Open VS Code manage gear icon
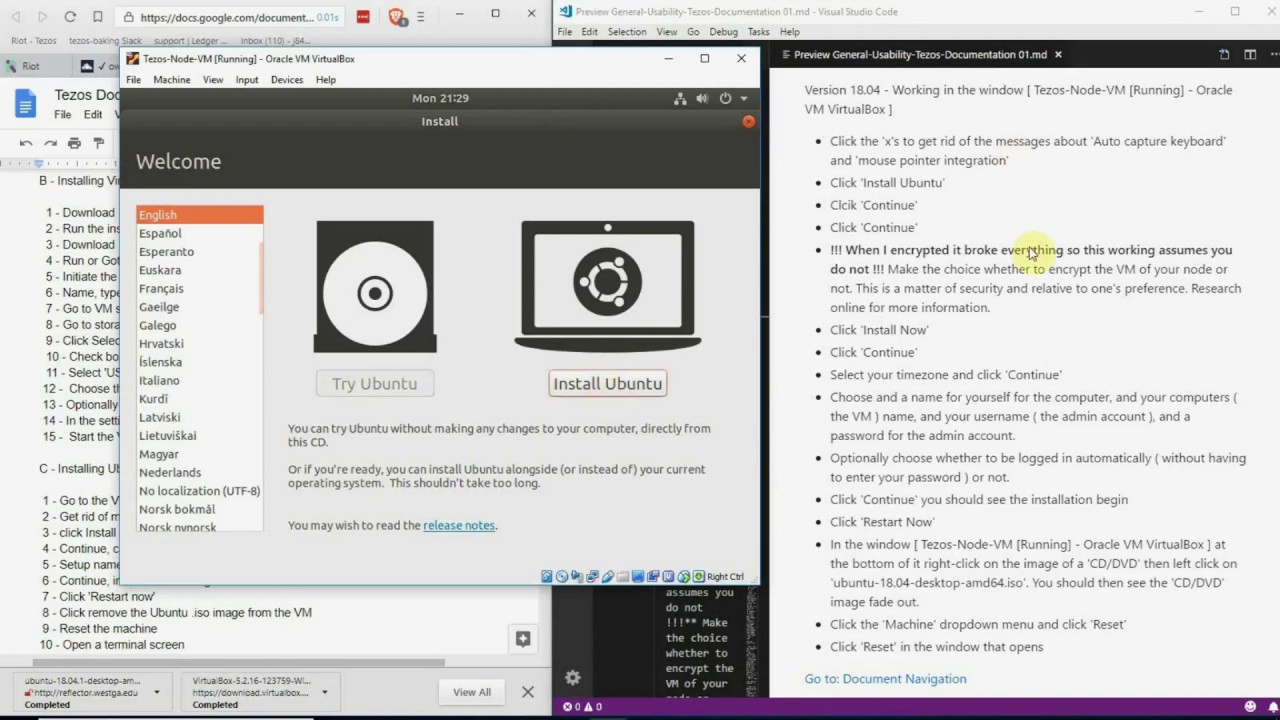 (572, 677)
